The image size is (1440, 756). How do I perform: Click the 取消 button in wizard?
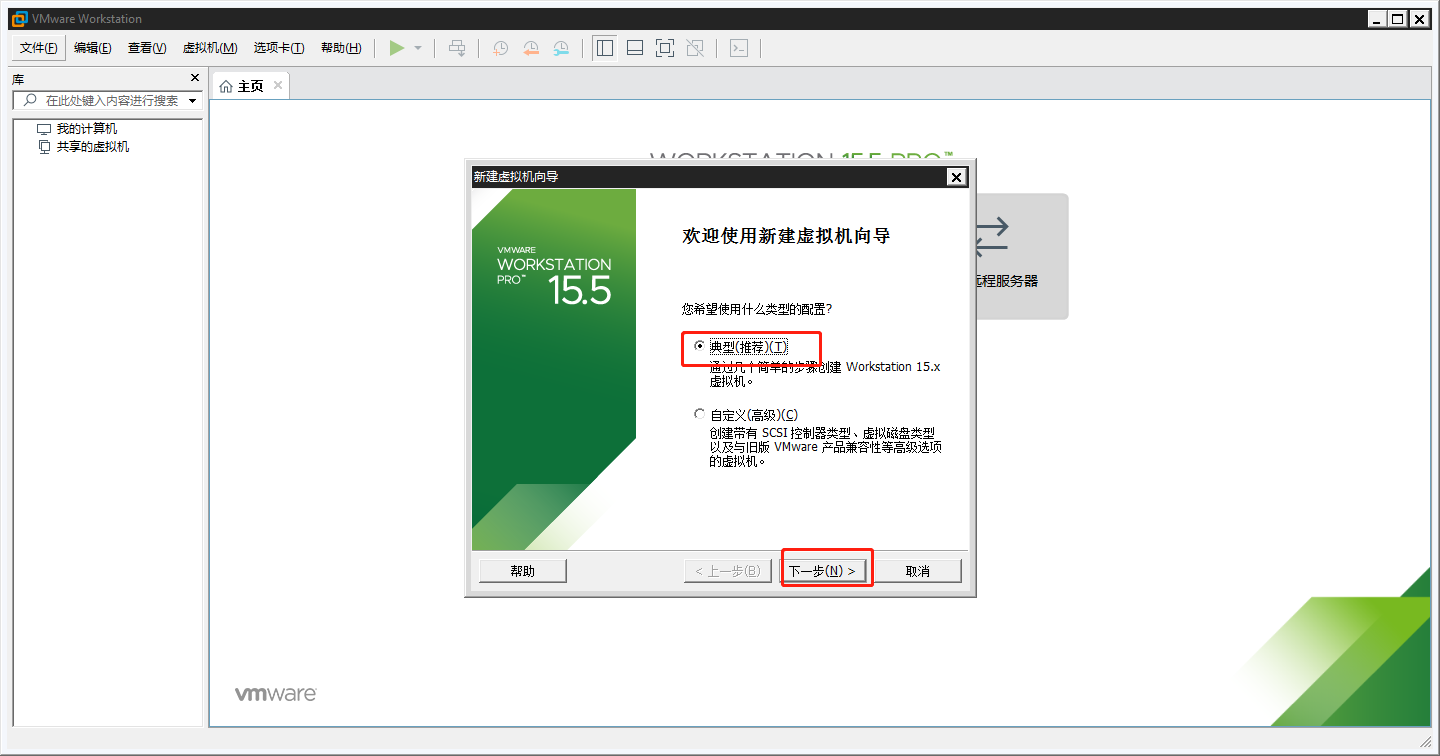point(918,571)
